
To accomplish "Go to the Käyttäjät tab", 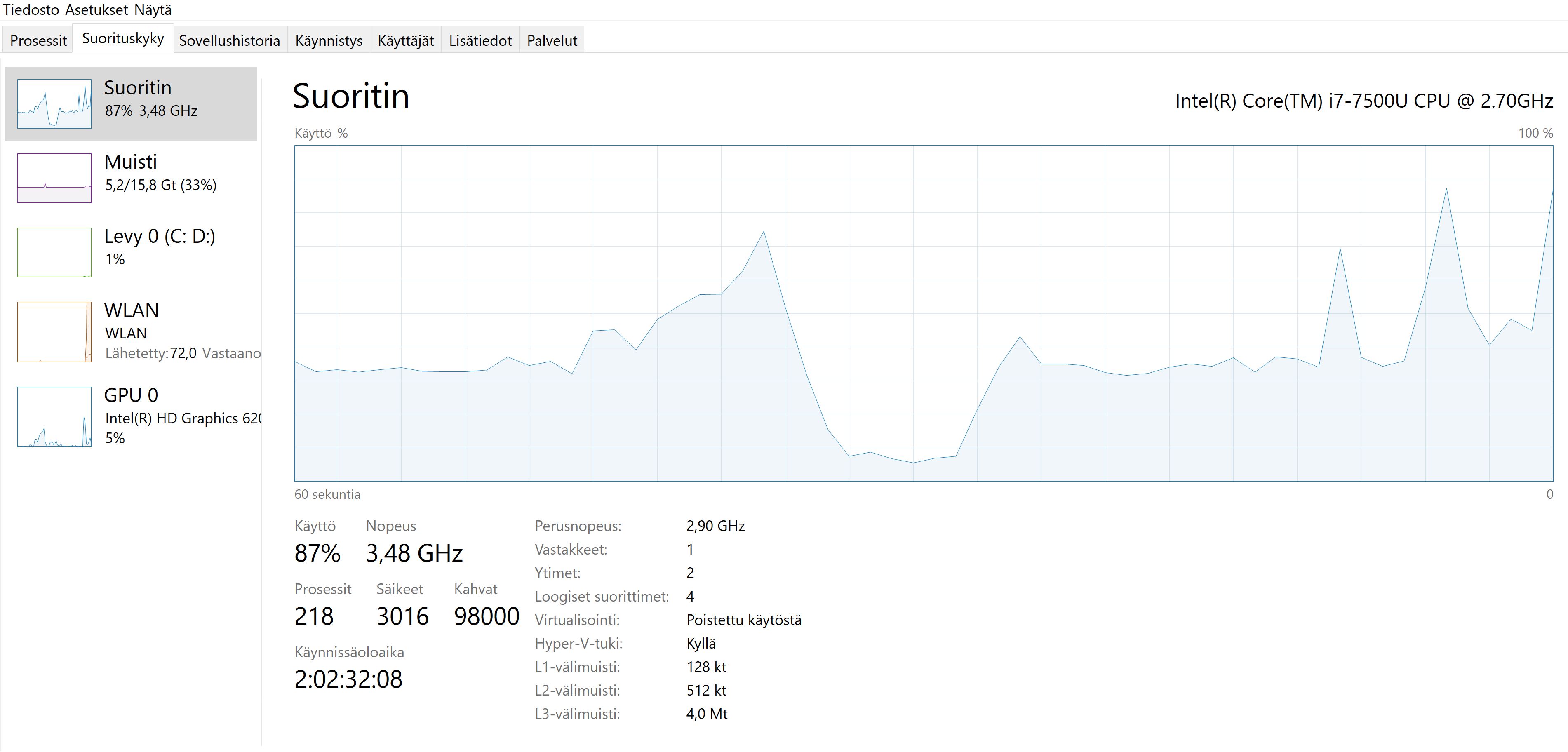I will (405, 40).
